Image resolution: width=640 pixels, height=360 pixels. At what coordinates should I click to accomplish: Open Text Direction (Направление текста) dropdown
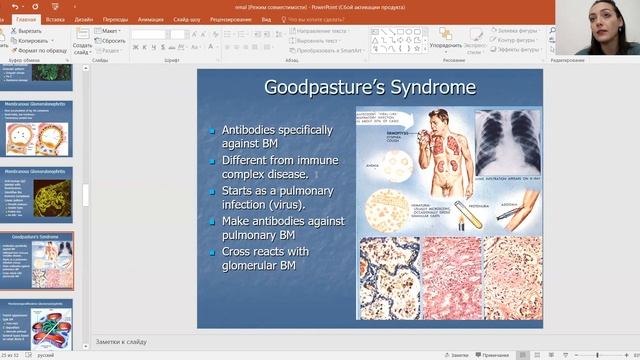pyautogui.click(x=319, y=31)
